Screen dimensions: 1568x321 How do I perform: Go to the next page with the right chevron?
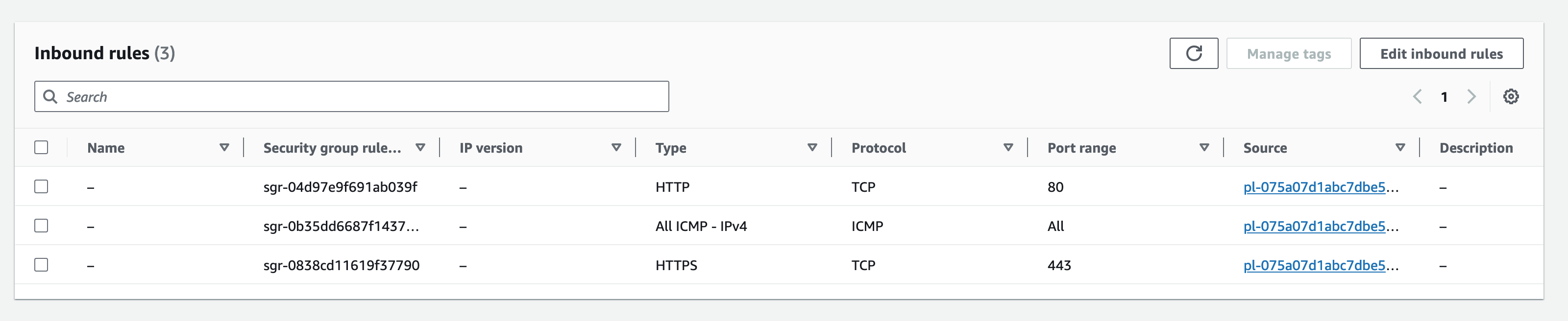pyautogui.click(x=1472, y=96)
